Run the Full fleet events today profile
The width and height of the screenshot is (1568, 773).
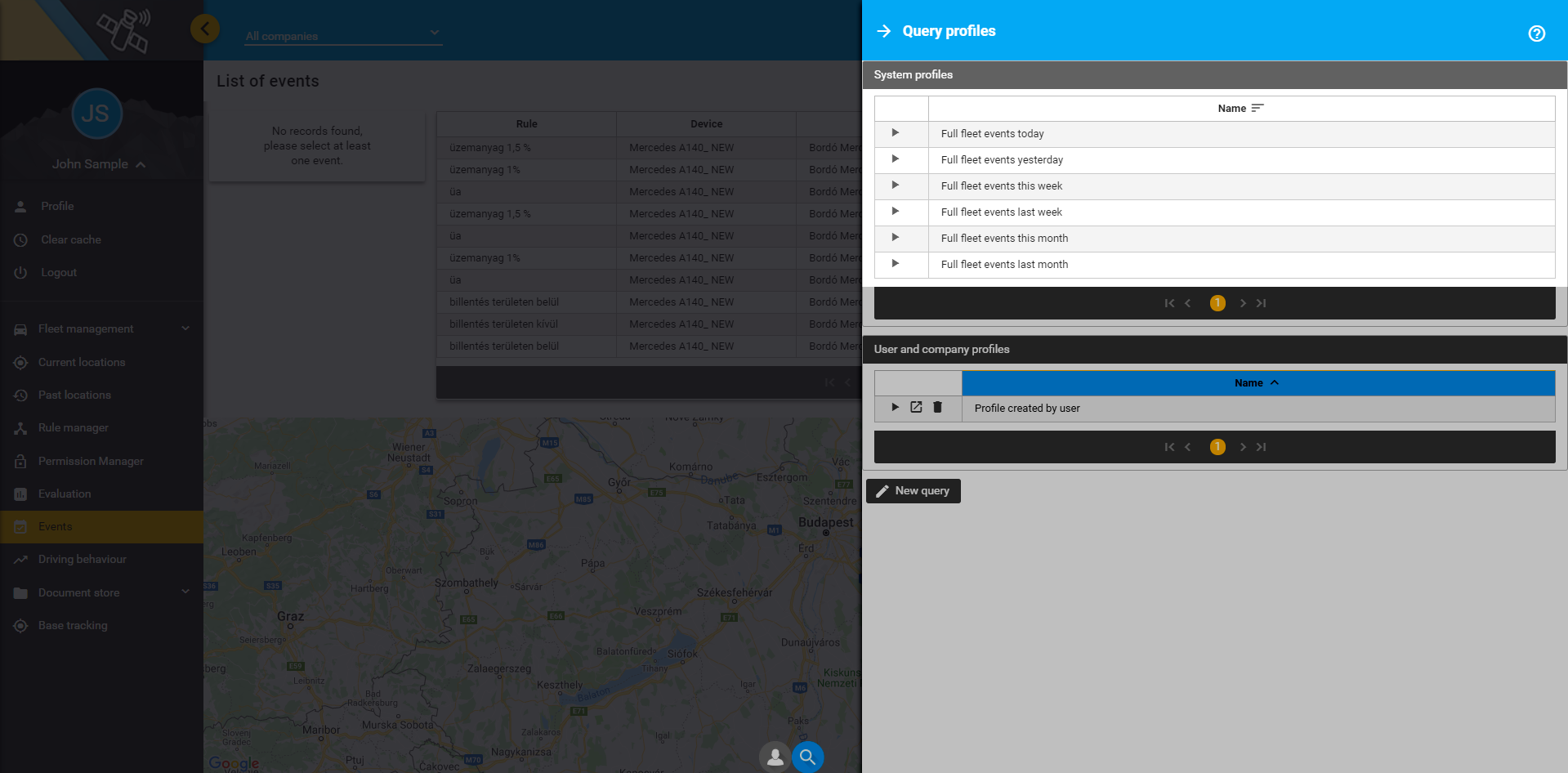pos(896,133)
